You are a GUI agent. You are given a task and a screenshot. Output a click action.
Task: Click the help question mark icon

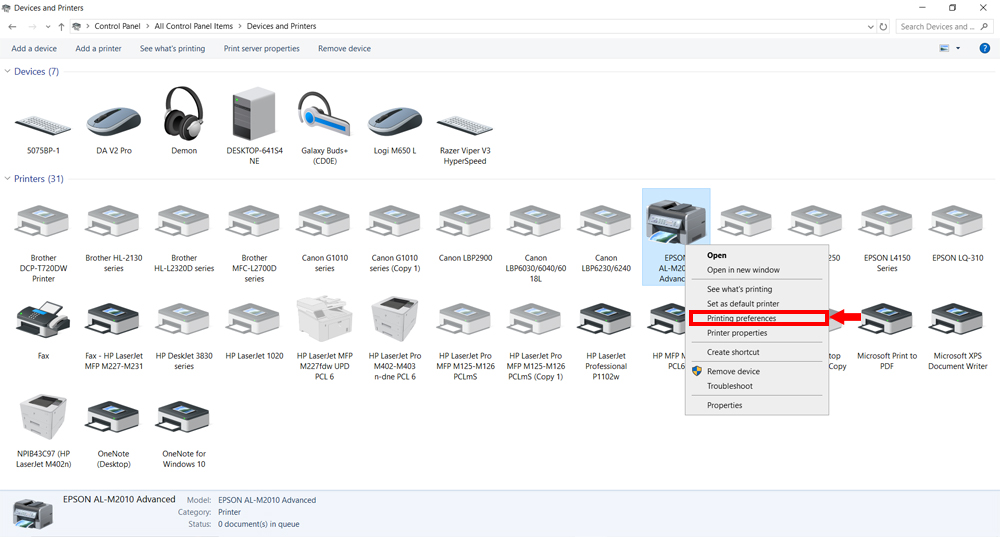point(984,48)
